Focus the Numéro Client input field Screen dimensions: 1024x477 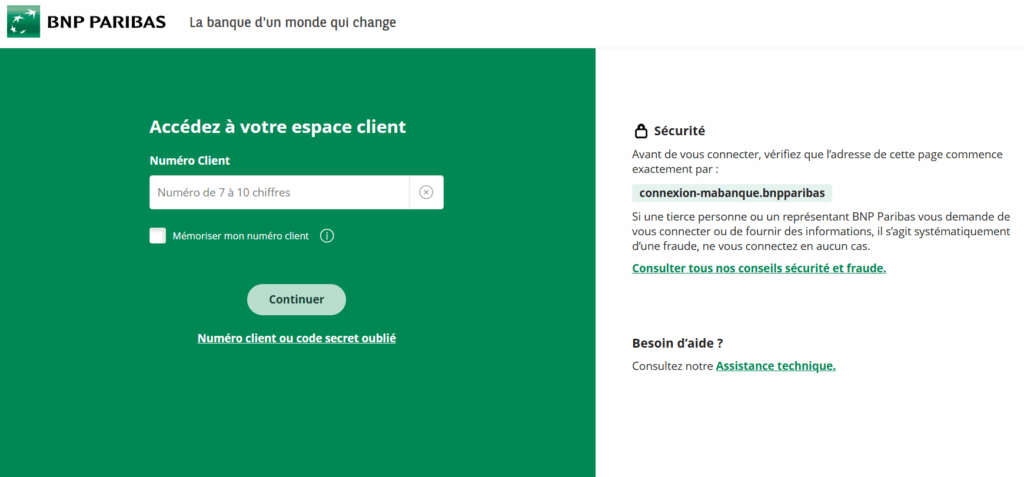(279, 192)
